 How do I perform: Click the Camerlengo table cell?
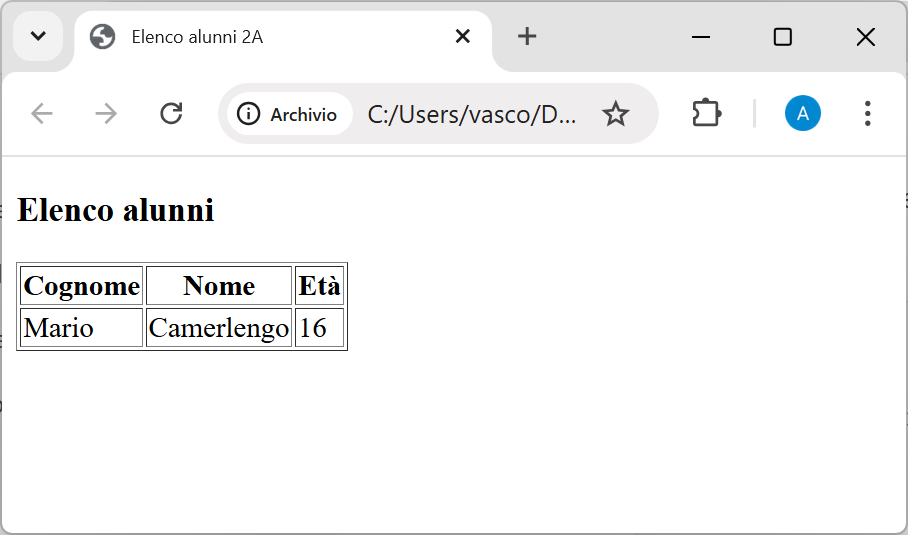(219, 328)
